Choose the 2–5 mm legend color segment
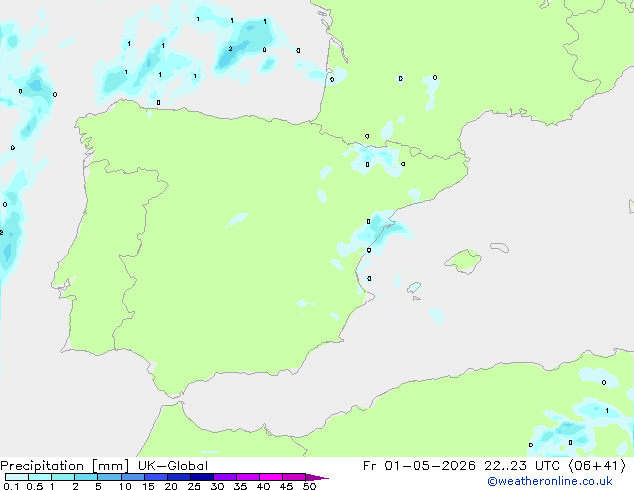The height and width of the screenshot is (490, 634). tap(86, 477)
